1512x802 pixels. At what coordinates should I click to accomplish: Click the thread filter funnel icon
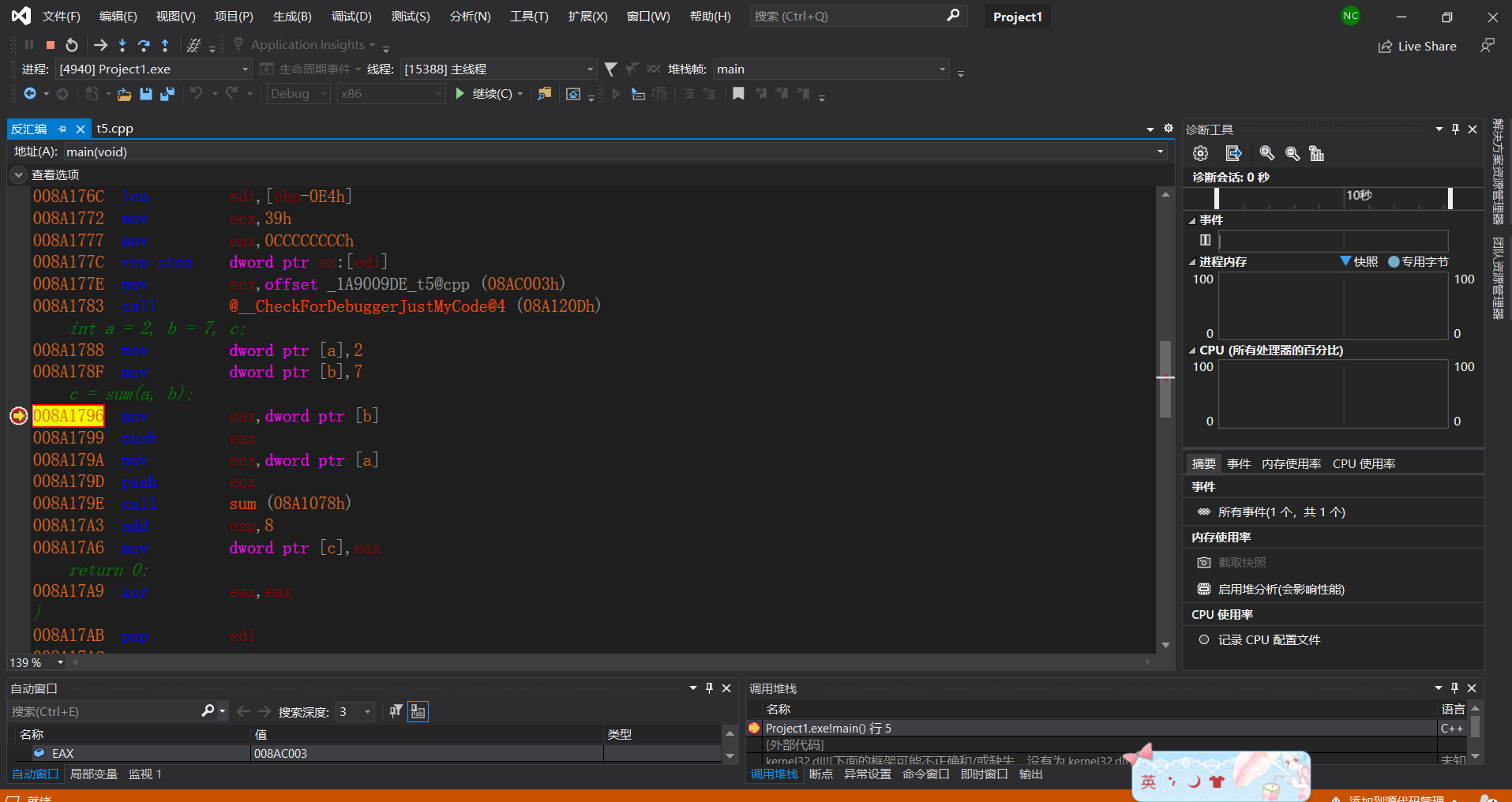610,69
